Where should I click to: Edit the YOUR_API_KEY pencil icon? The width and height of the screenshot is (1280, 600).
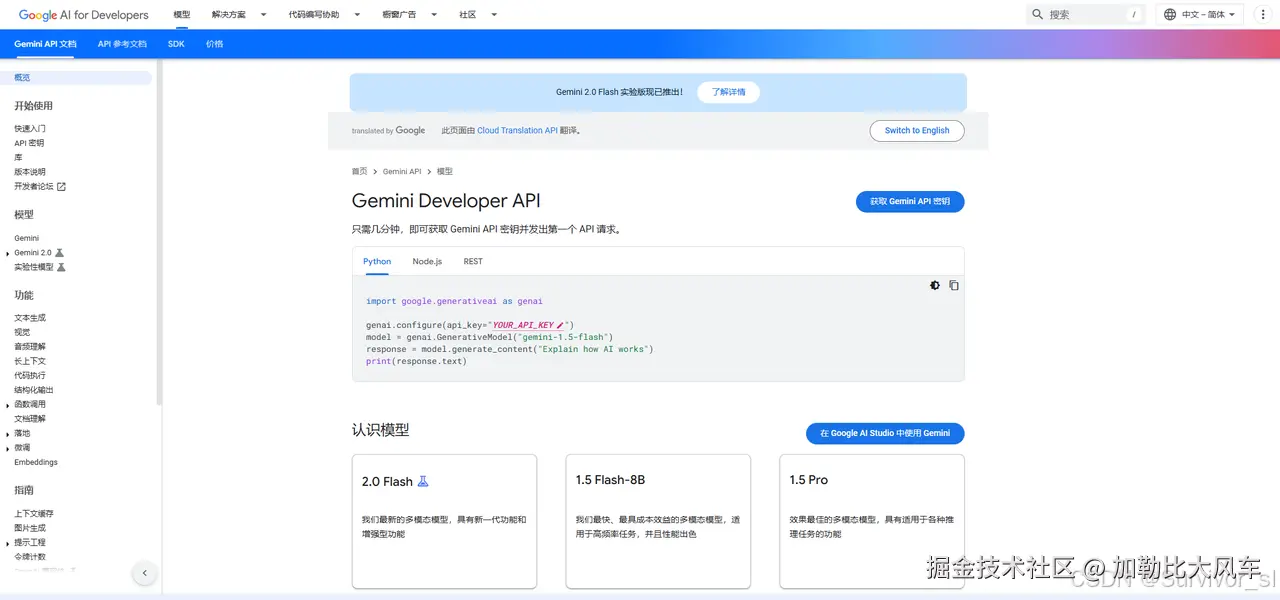(560, 325)
